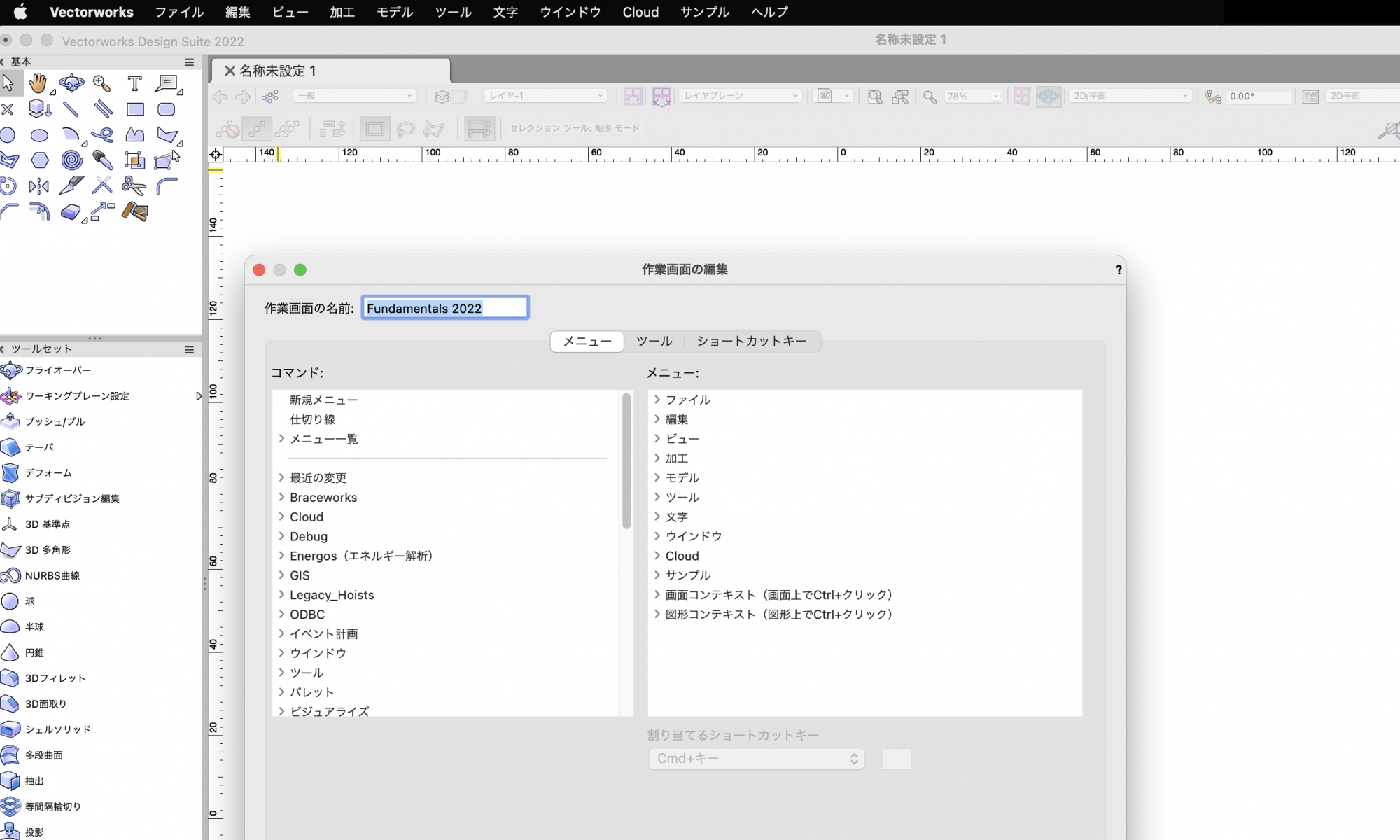Choose the Sphere 球 tool
1400x840 pixels.
(x=29, y=601)
